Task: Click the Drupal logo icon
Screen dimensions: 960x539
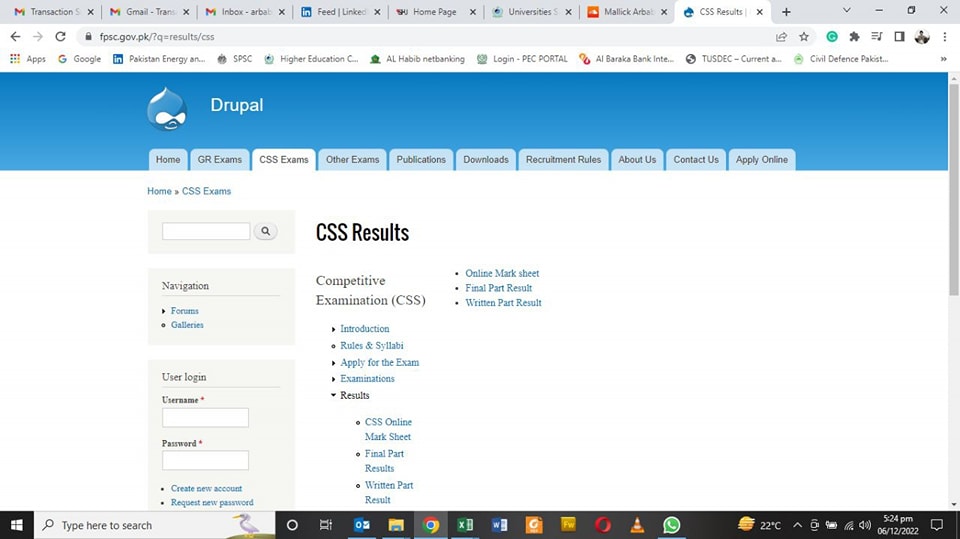Action: 167,109
